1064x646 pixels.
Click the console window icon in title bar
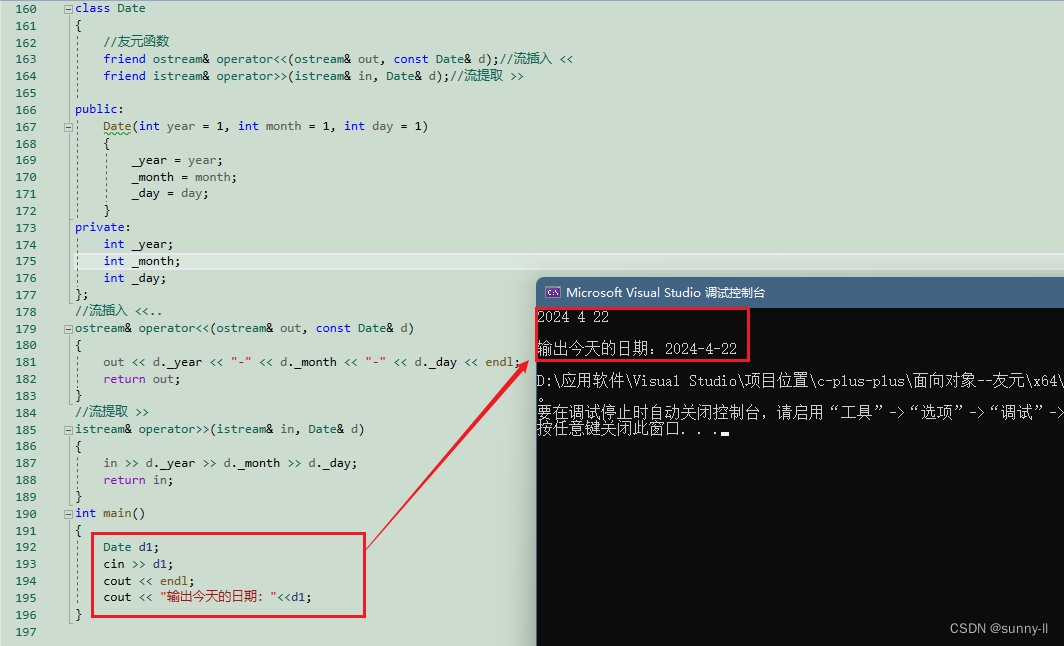(x=553, y=292)
